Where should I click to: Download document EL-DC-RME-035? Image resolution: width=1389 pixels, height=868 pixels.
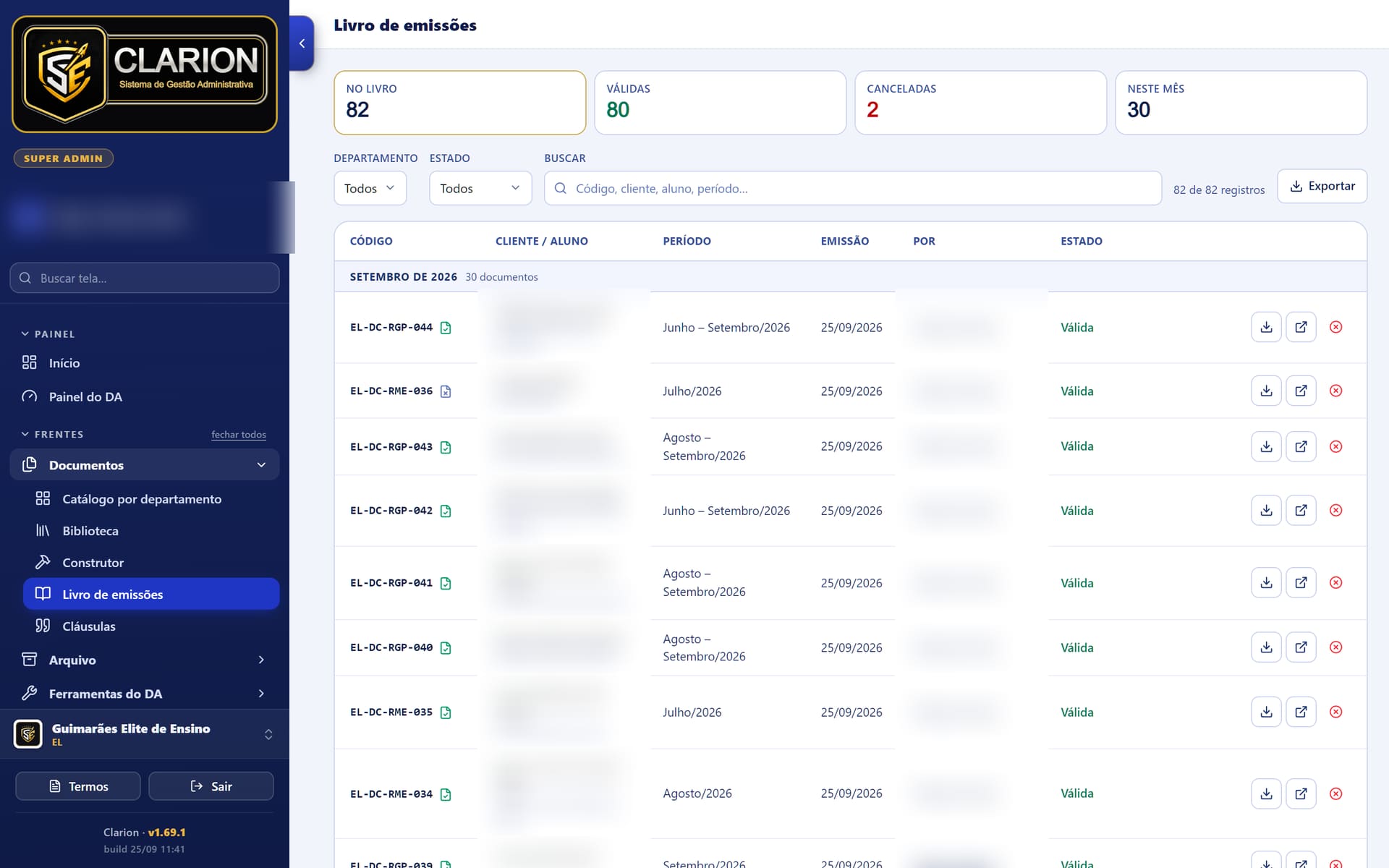click(1266, 712)
